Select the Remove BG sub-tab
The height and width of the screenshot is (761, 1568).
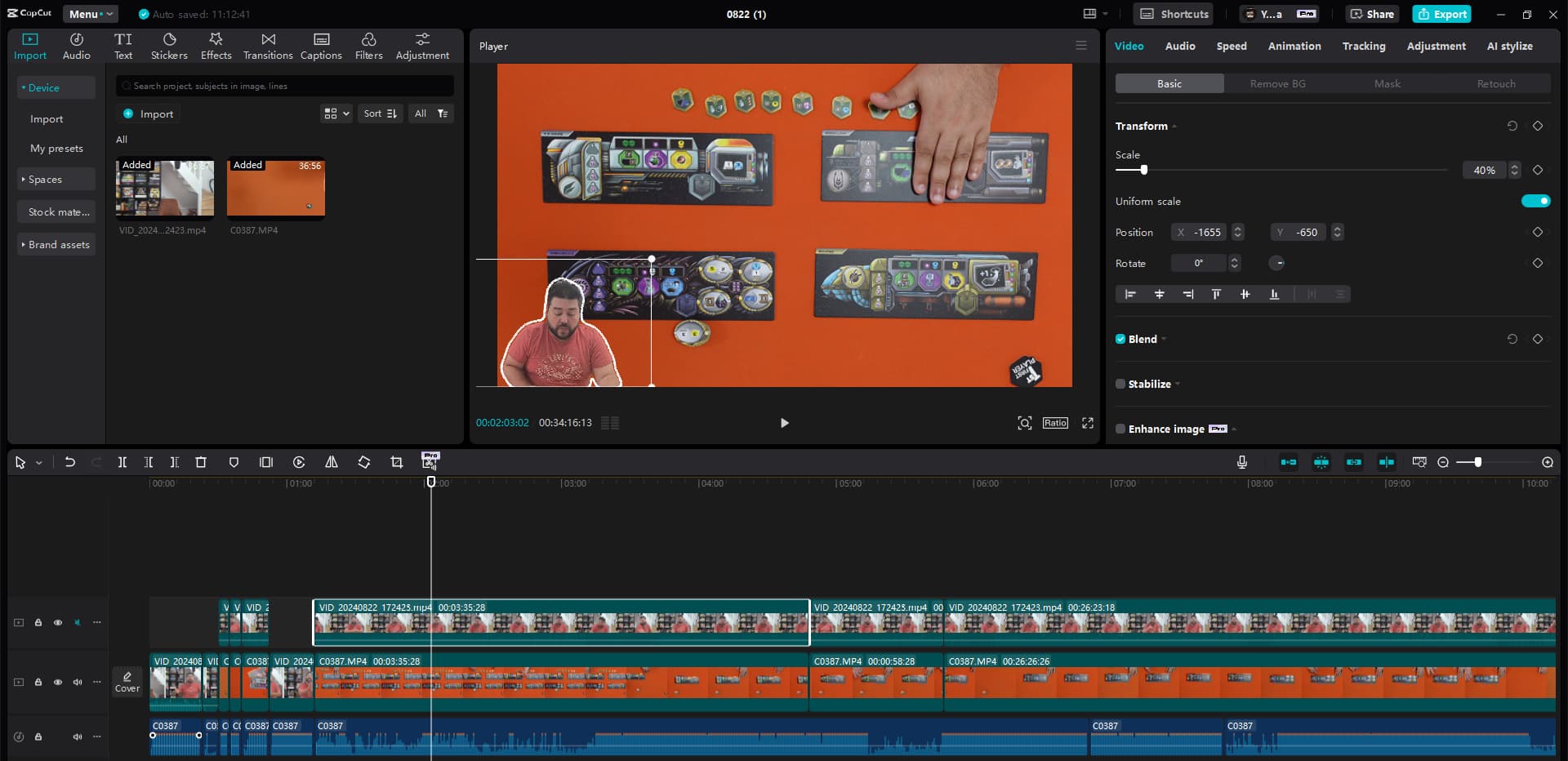[x=1277, y=83]
